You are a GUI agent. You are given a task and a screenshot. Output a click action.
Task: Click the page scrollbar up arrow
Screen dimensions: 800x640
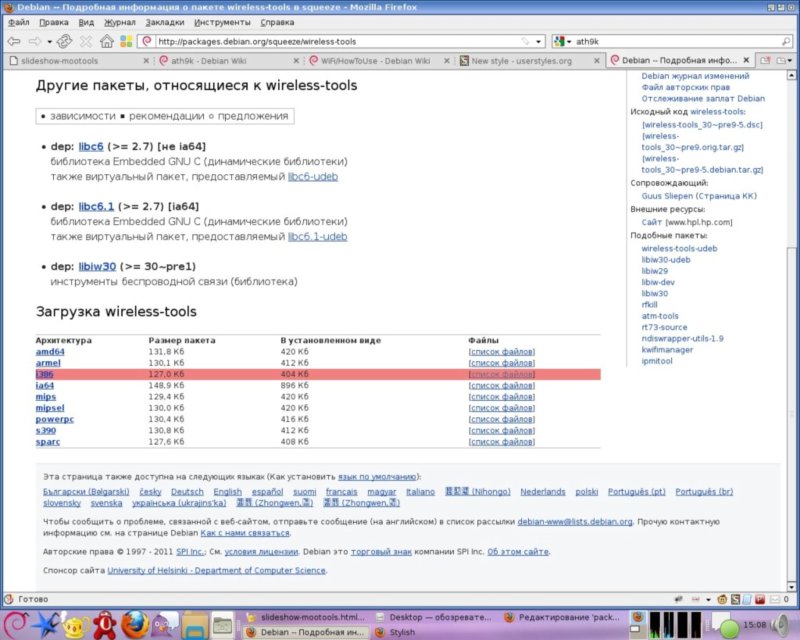[x=791, y=76]
